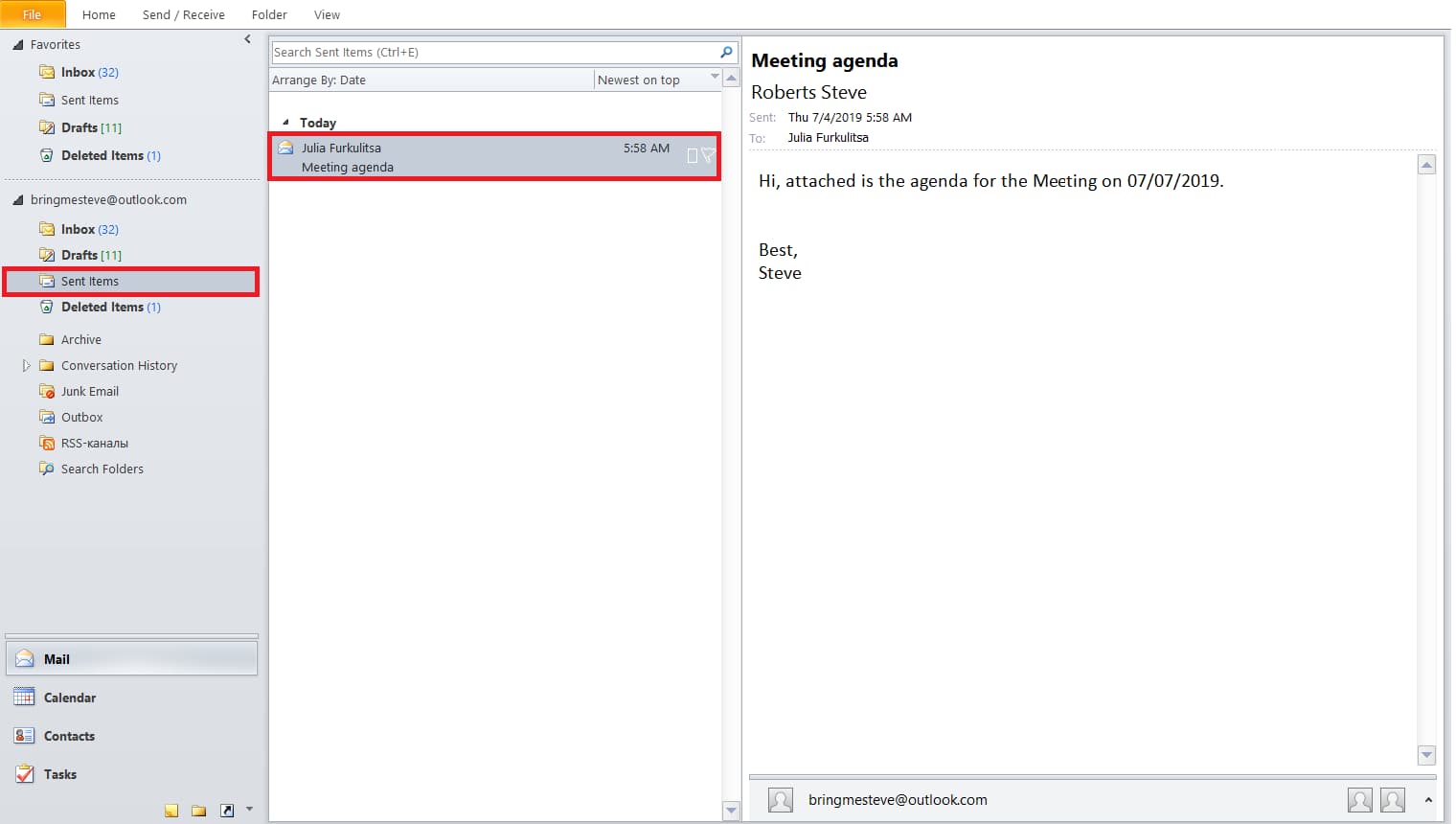
Task: Switch to the Home ribbon tab
Action: click(x=99, y=14)
